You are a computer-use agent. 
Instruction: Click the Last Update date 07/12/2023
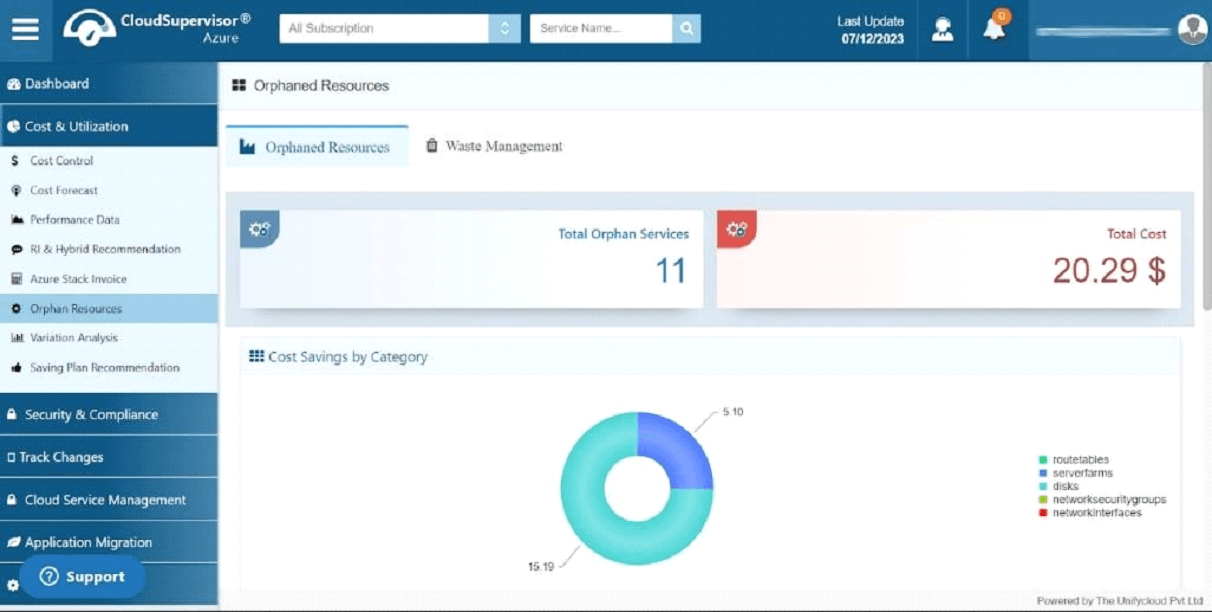coord(872,39)
